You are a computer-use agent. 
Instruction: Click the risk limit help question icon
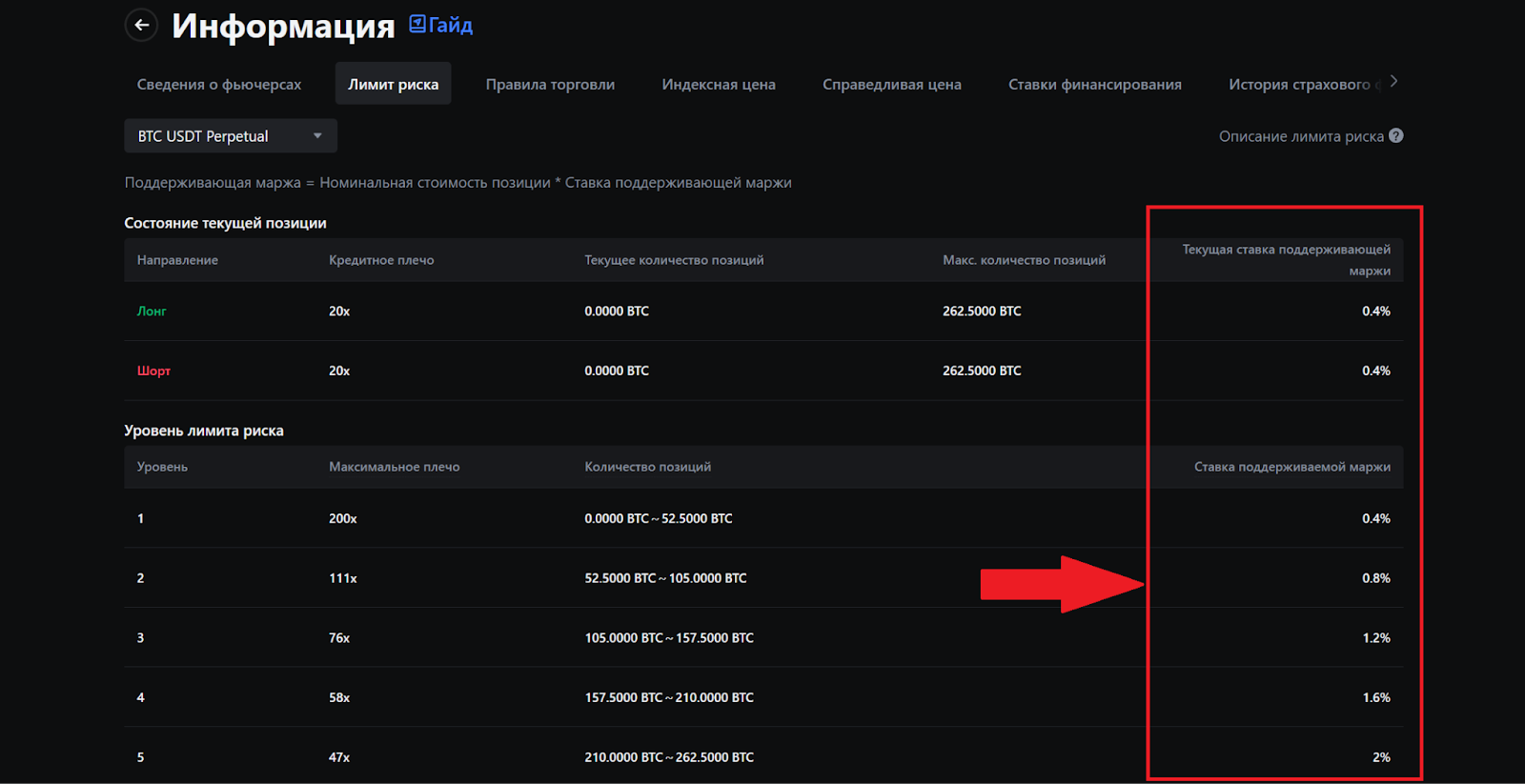point(1395,135)
